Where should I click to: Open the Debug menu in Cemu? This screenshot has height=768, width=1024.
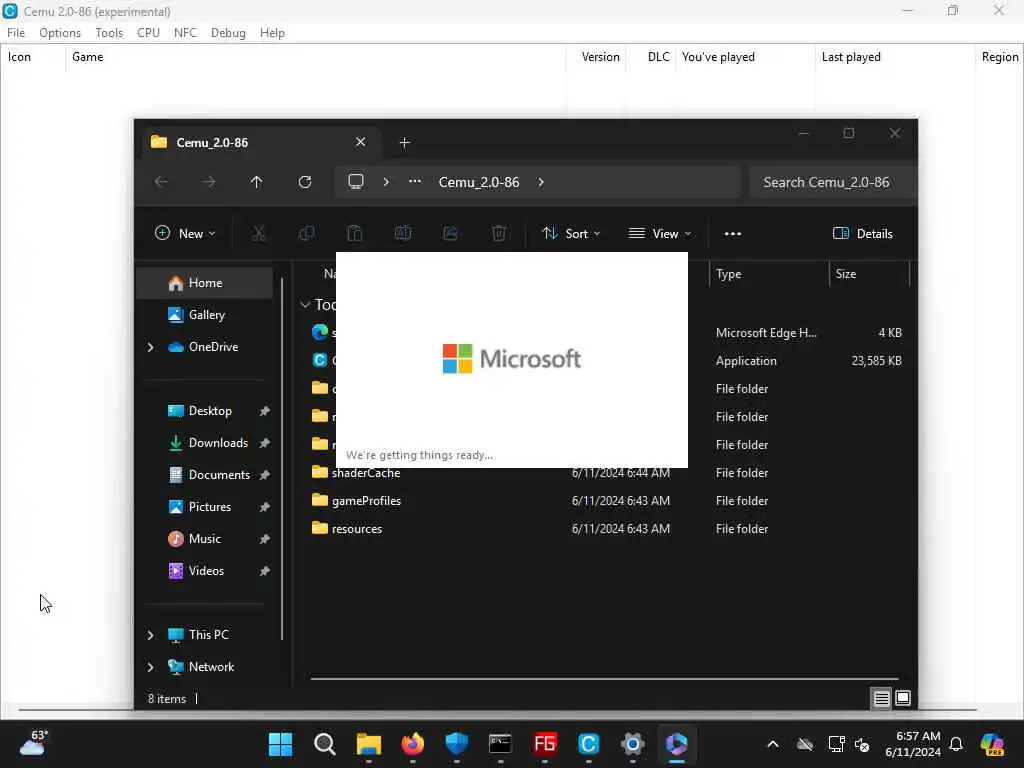point(228,33)
